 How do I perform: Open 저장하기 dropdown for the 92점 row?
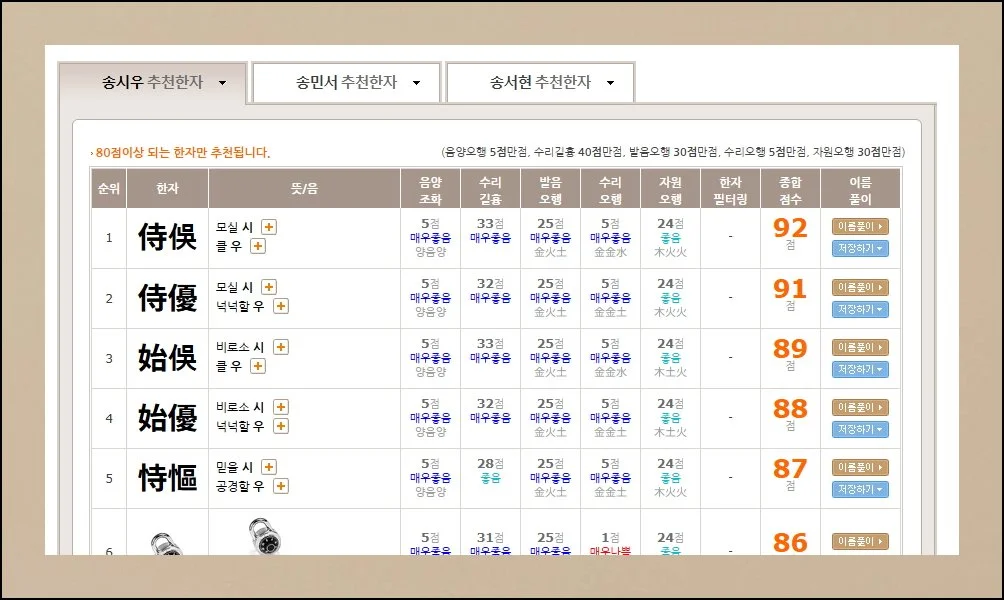(860, 249)
